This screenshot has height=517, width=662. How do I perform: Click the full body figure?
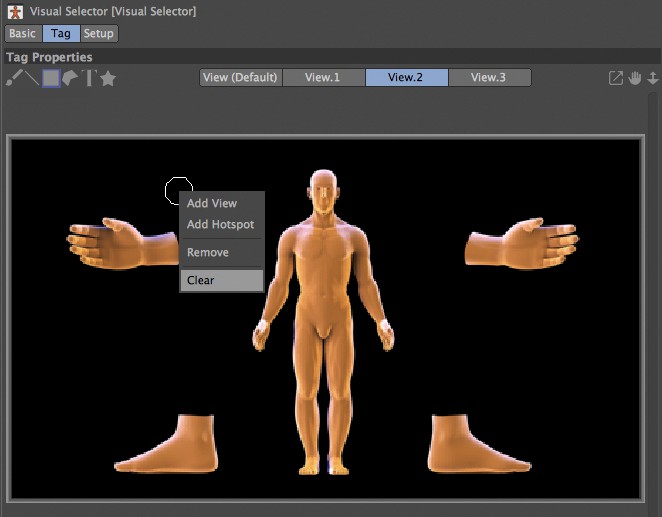point(323,323)
